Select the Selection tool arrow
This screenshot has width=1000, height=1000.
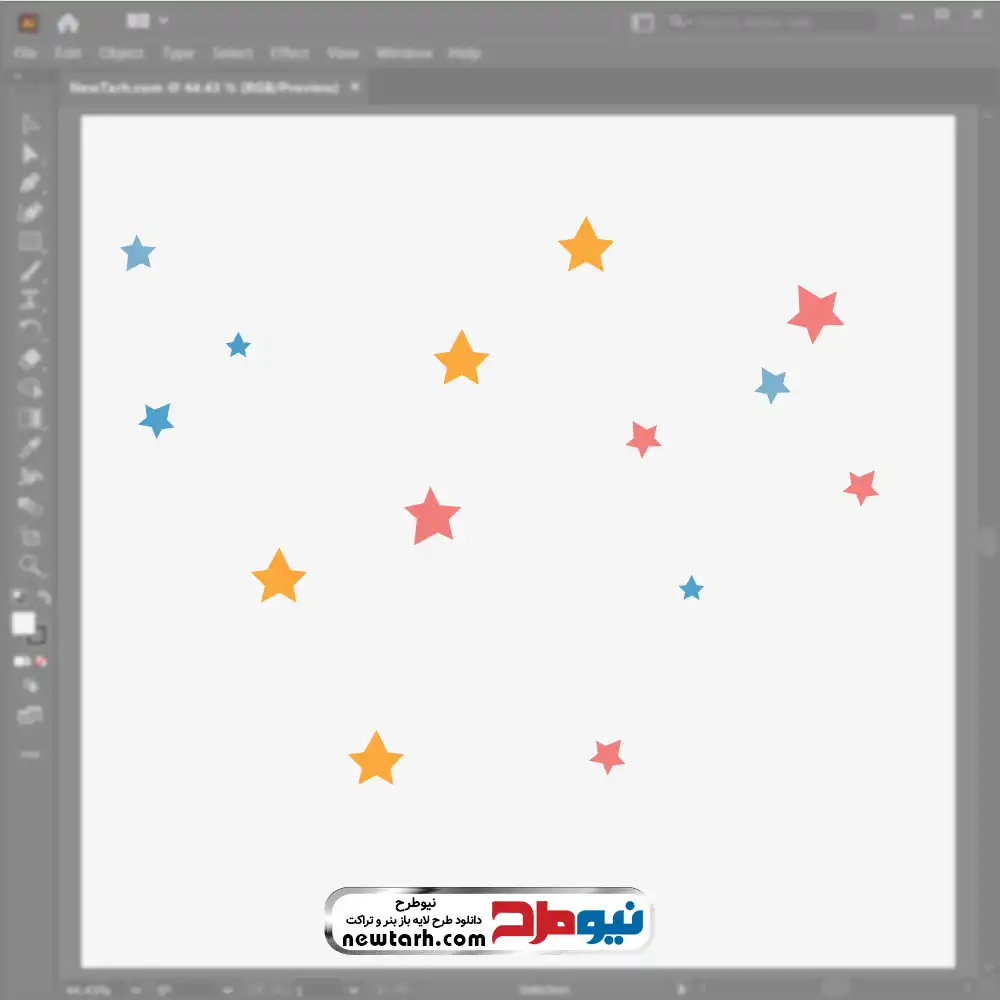[29, 124]
